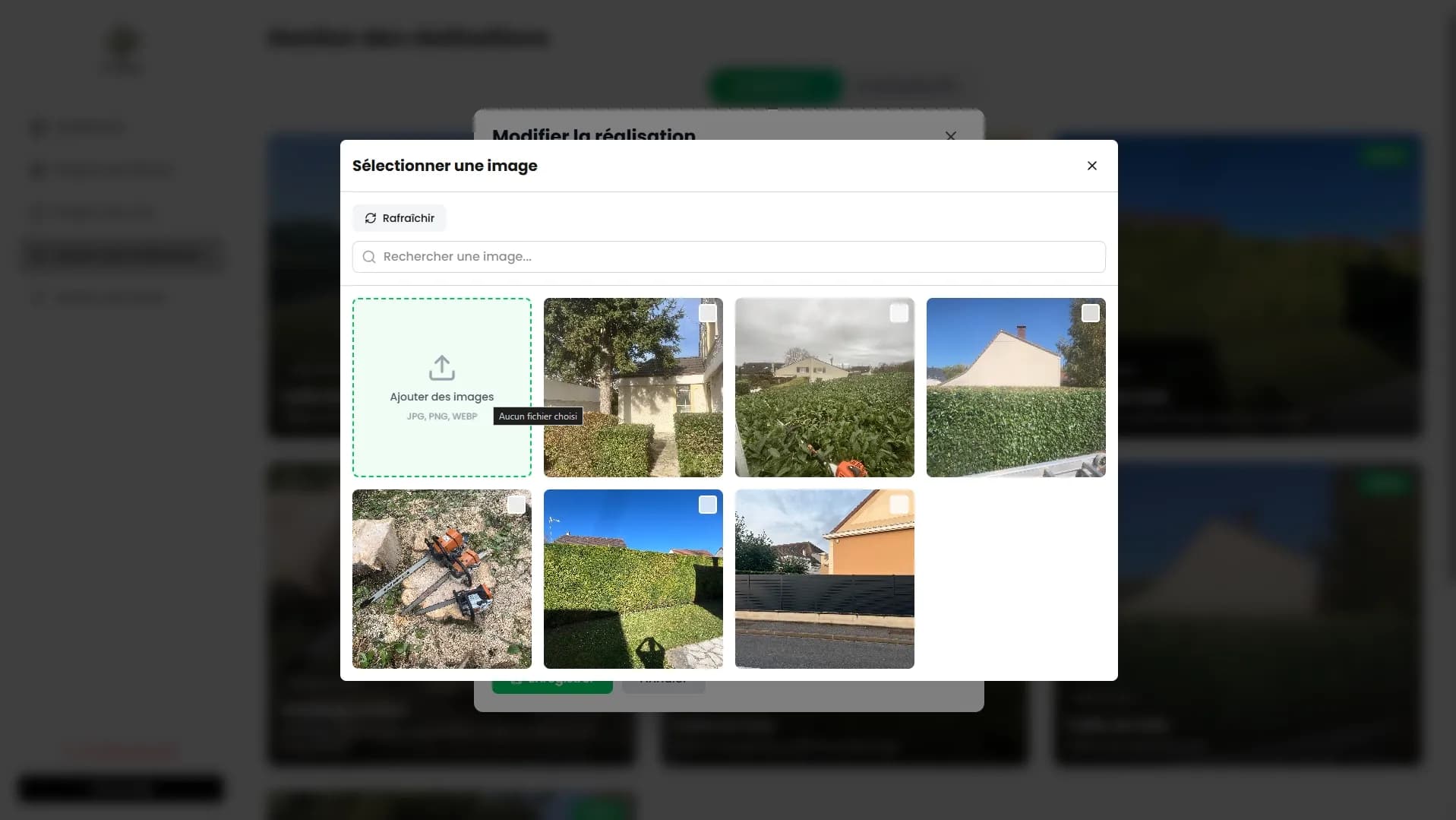
Task: Tick the checkbox on the cloudy hedge trimming photo
Action: (x=899, y=313)
